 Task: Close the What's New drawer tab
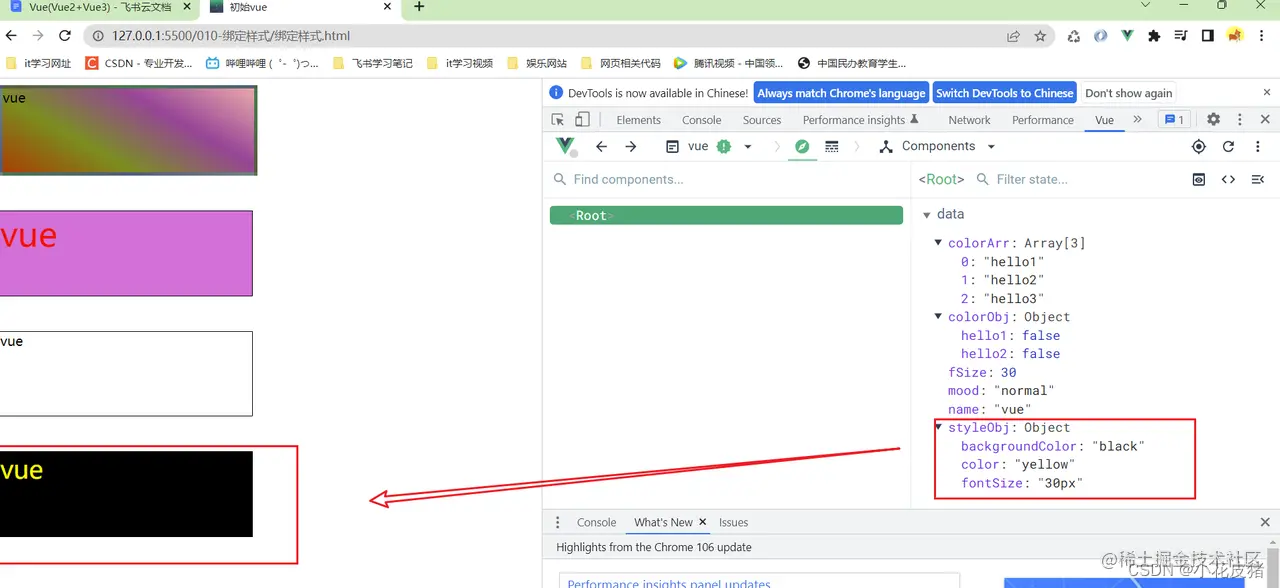point(702,522)
